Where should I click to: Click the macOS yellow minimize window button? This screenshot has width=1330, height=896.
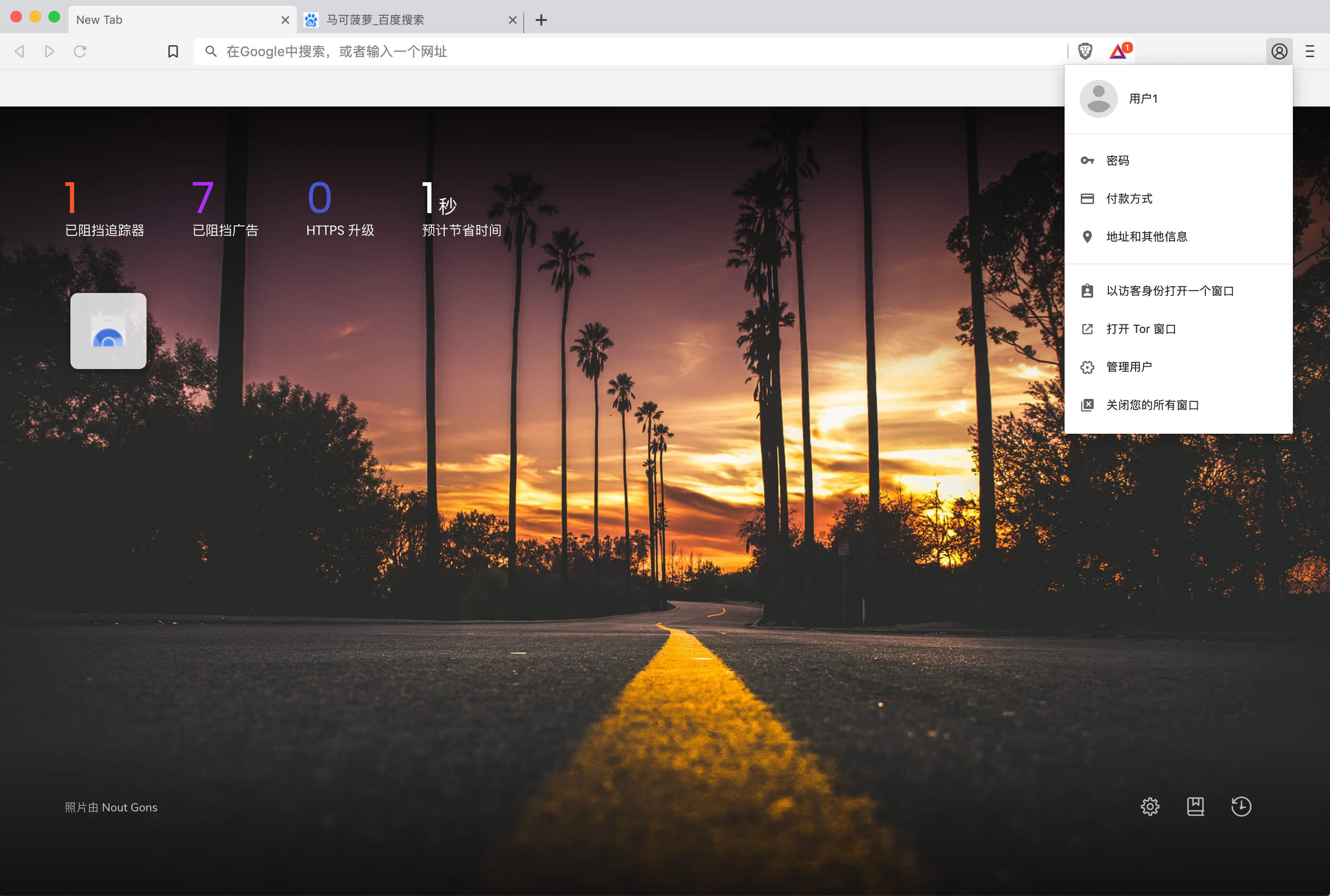pyautogui.click(x=35, y=17)
